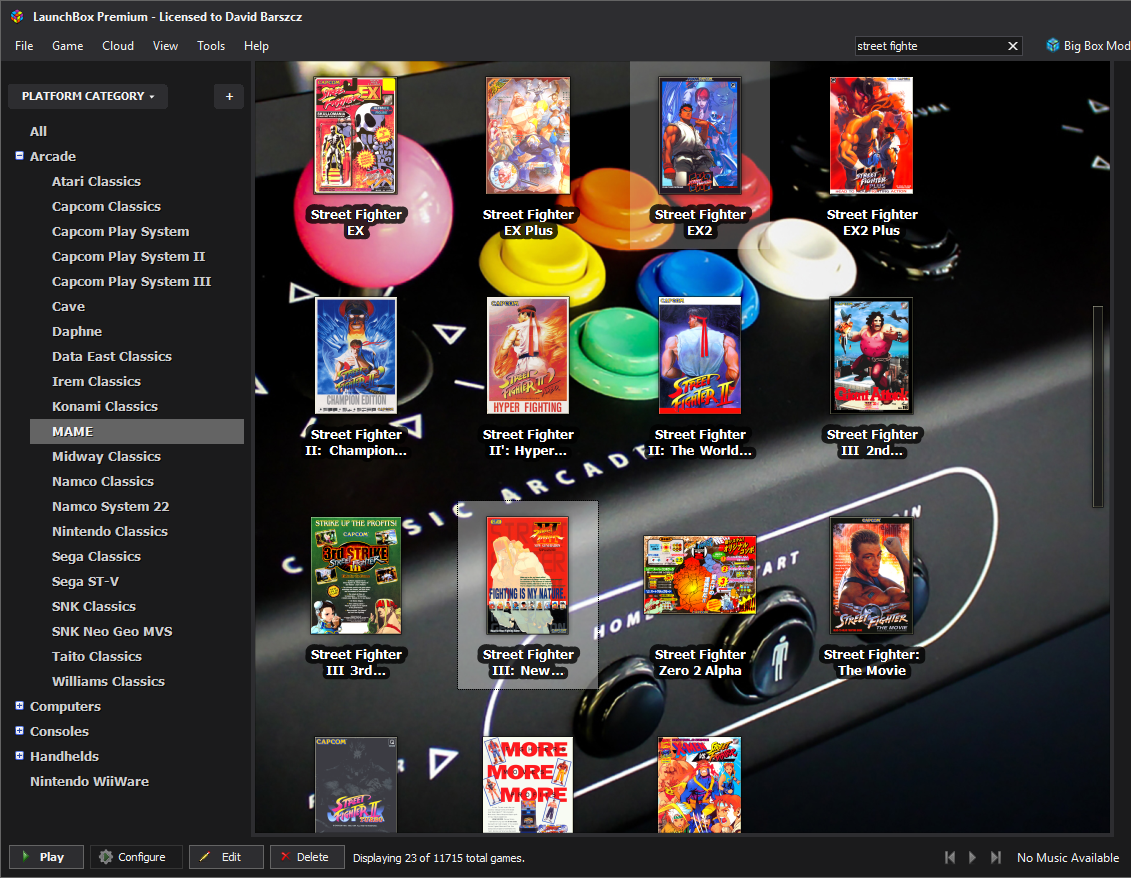The height and width of the screenshot is (878, 1131).
Task: Select the Street Fighter EX Plus cover
Action: click(528, 136)
